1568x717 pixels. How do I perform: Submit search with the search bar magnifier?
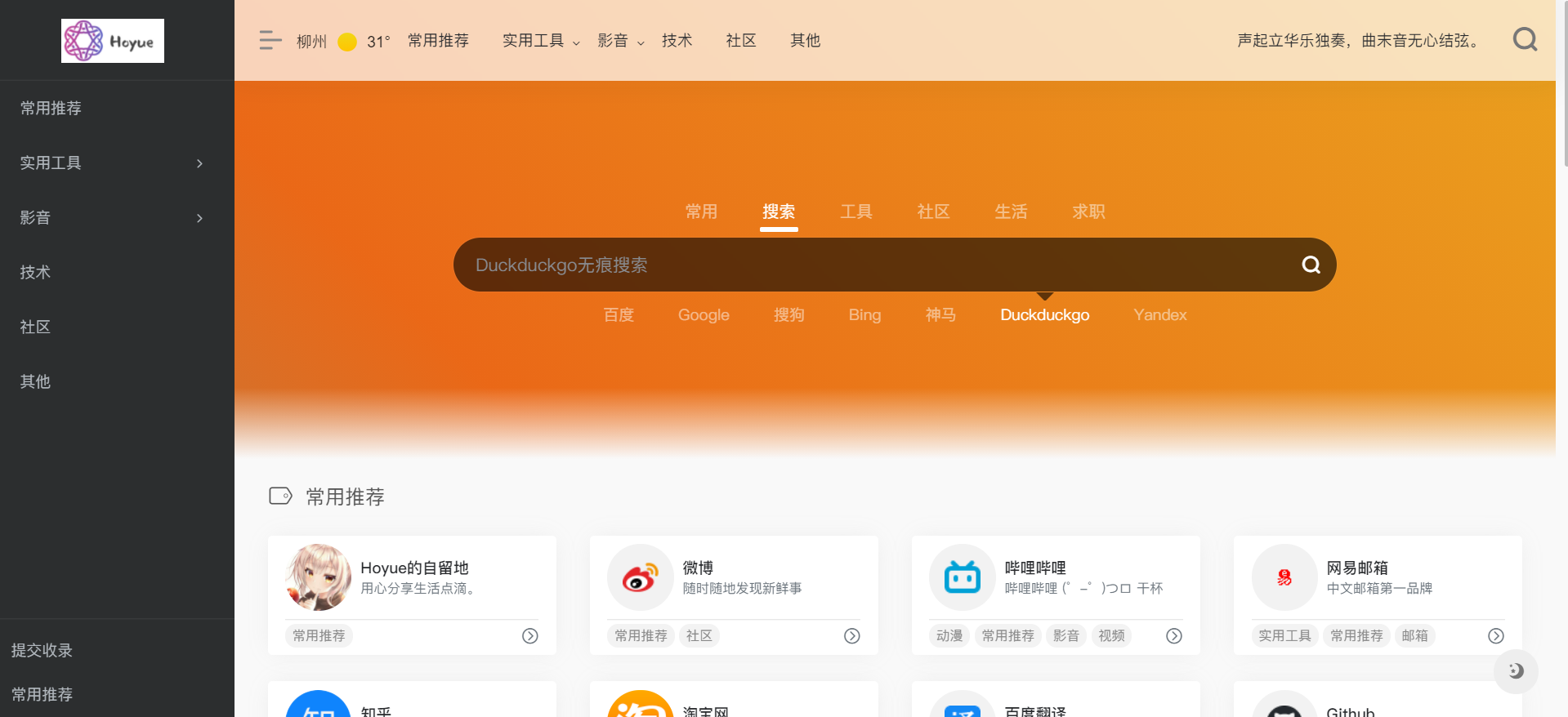pyautogui.click(x=1311, y=265)
